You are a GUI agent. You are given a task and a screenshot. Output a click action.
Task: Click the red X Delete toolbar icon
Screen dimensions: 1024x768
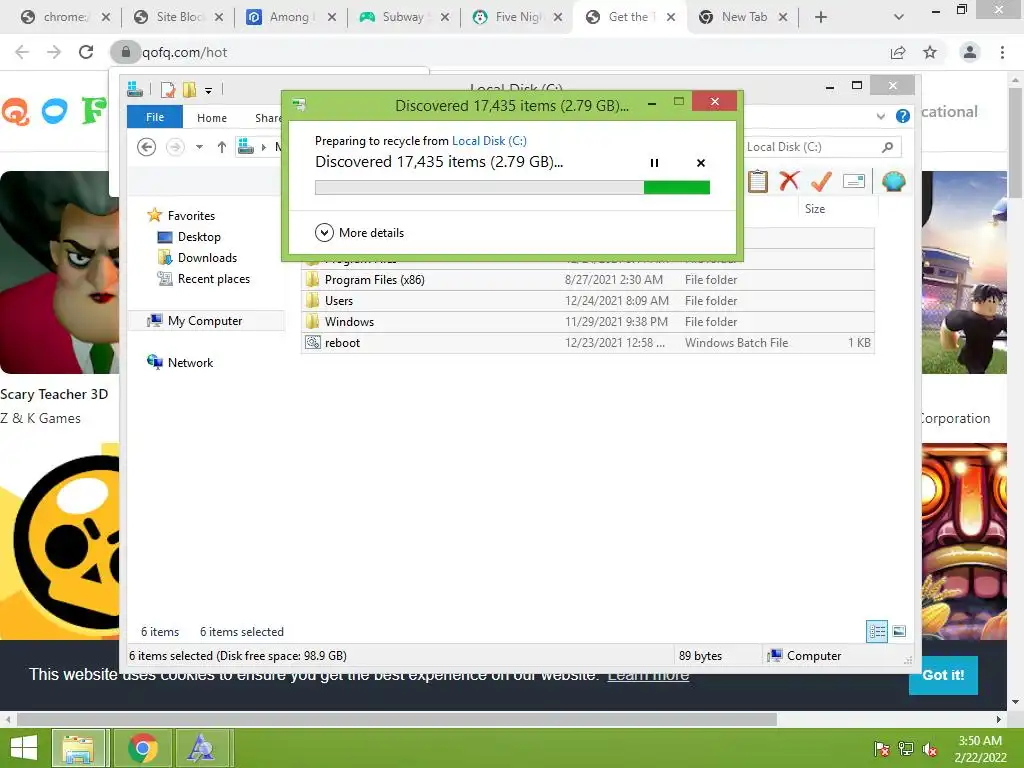tap(789, 180)
